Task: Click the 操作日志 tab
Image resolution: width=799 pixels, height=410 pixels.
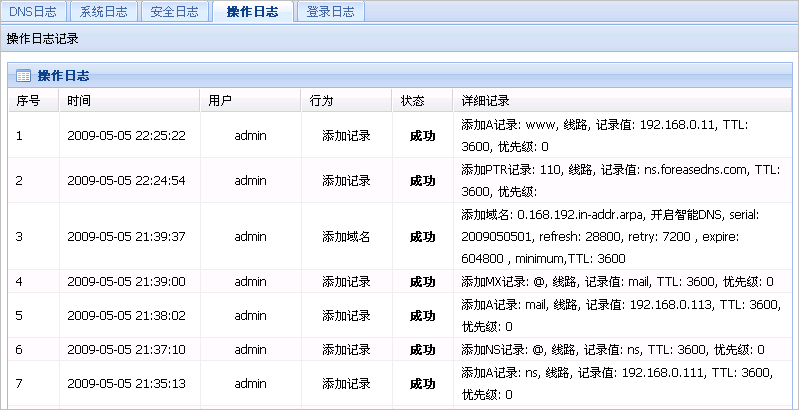Action: tap(252, 12)
